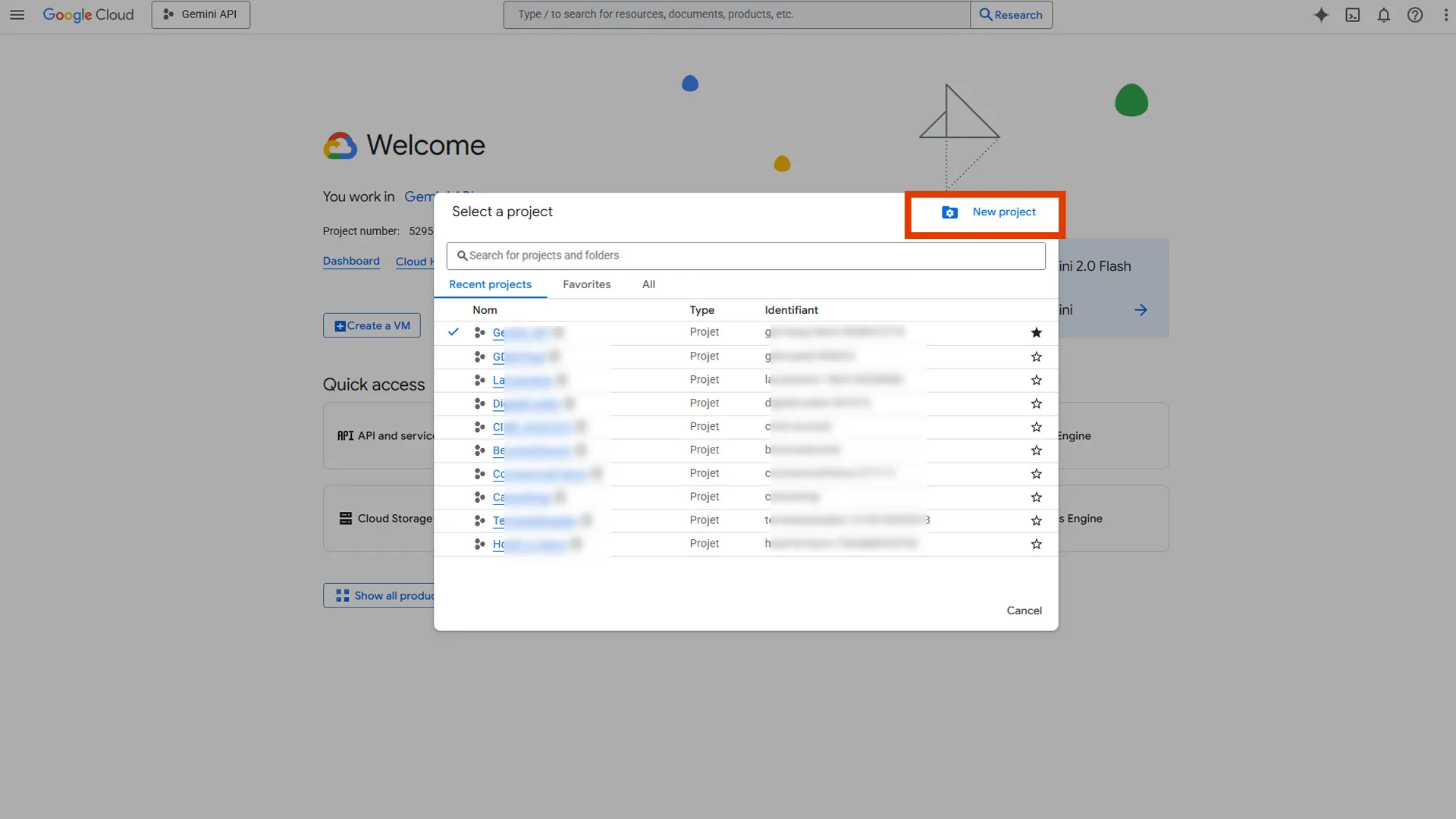Open the 'Ho' project link

tap(529, 544)
